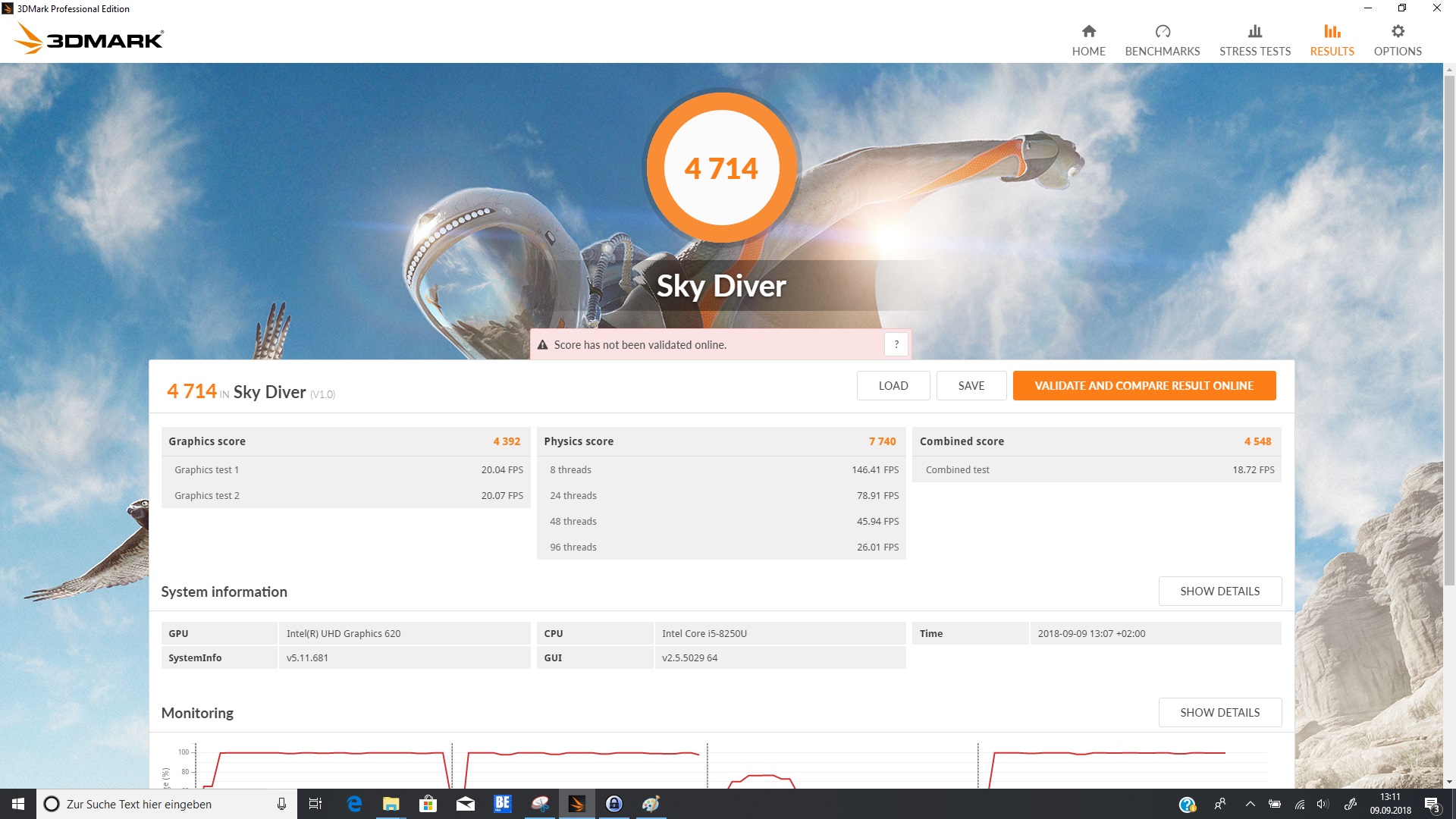Validate and compare result online
1456x819 pixels.
[1144, 385]
